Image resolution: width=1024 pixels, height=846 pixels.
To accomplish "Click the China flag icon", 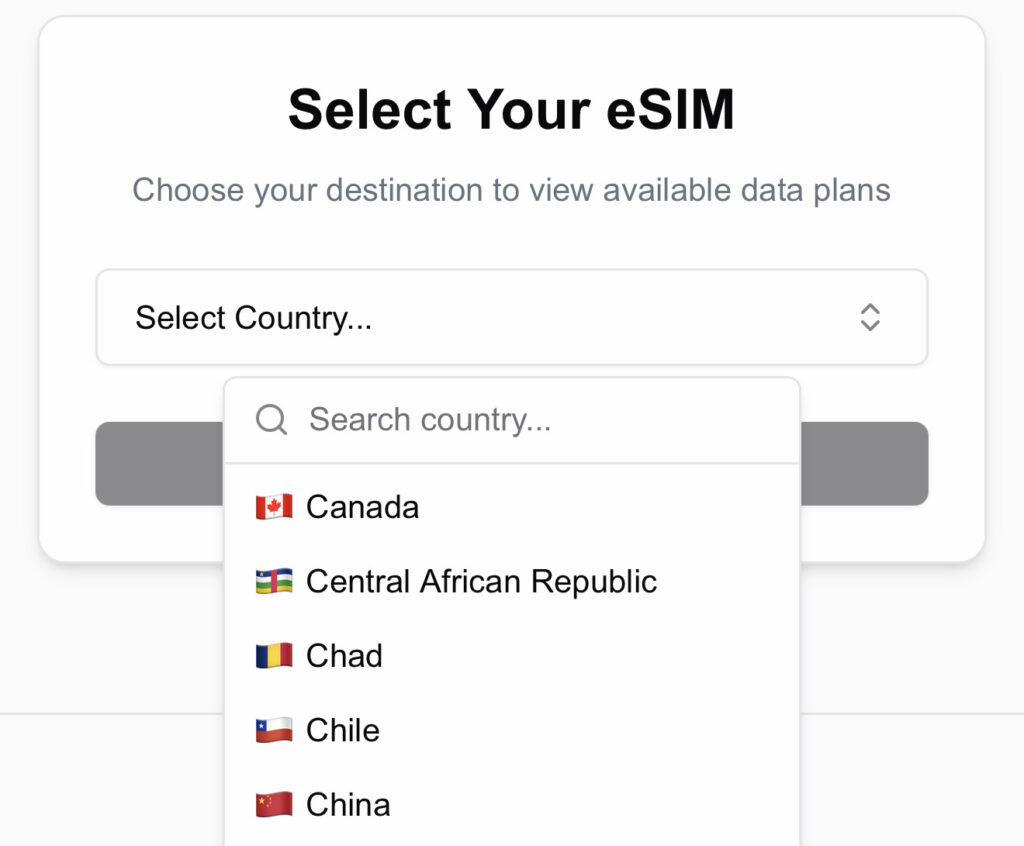I will point(274,805).
